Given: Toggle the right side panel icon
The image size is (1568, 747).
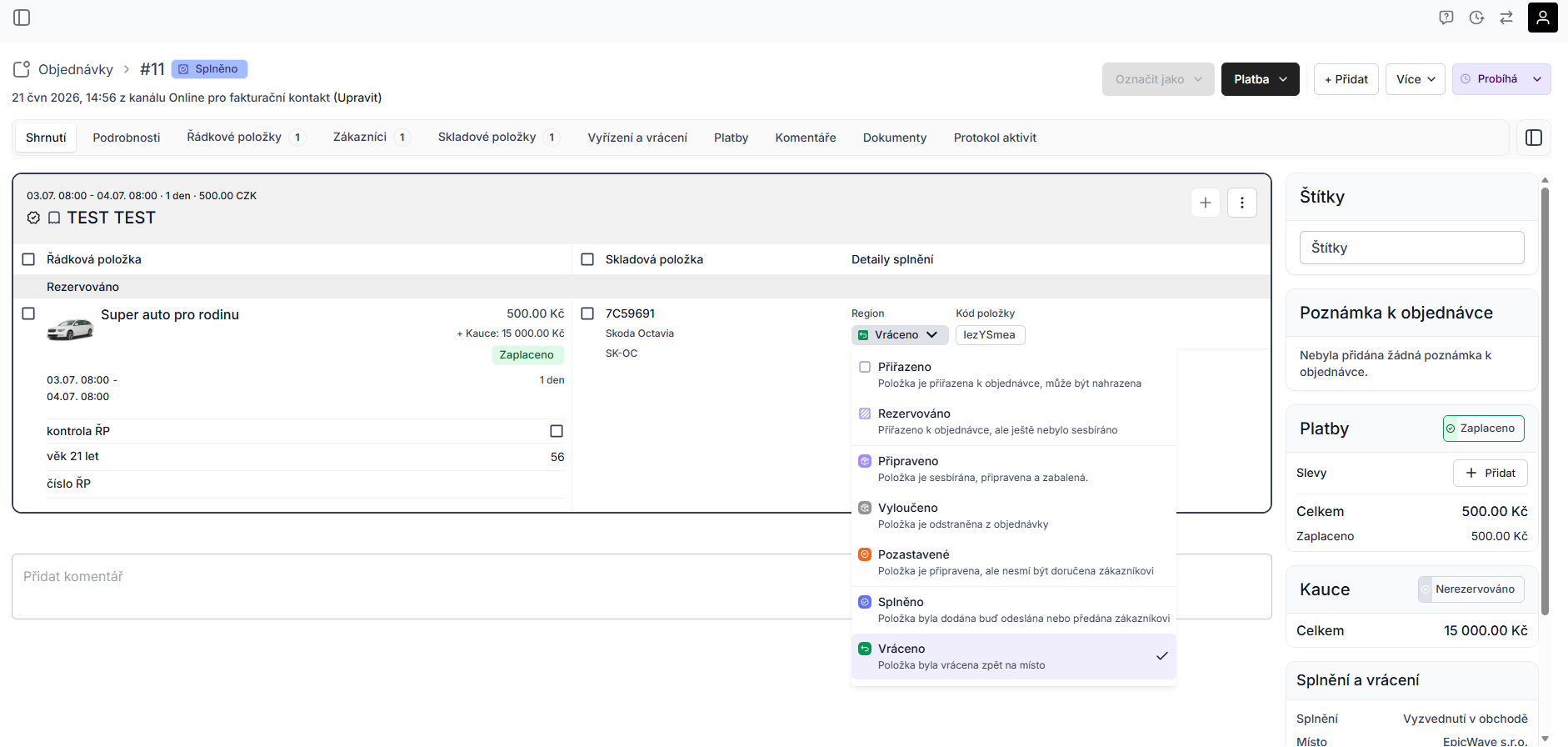Looking at the screenshot, I should point(1534,138).
